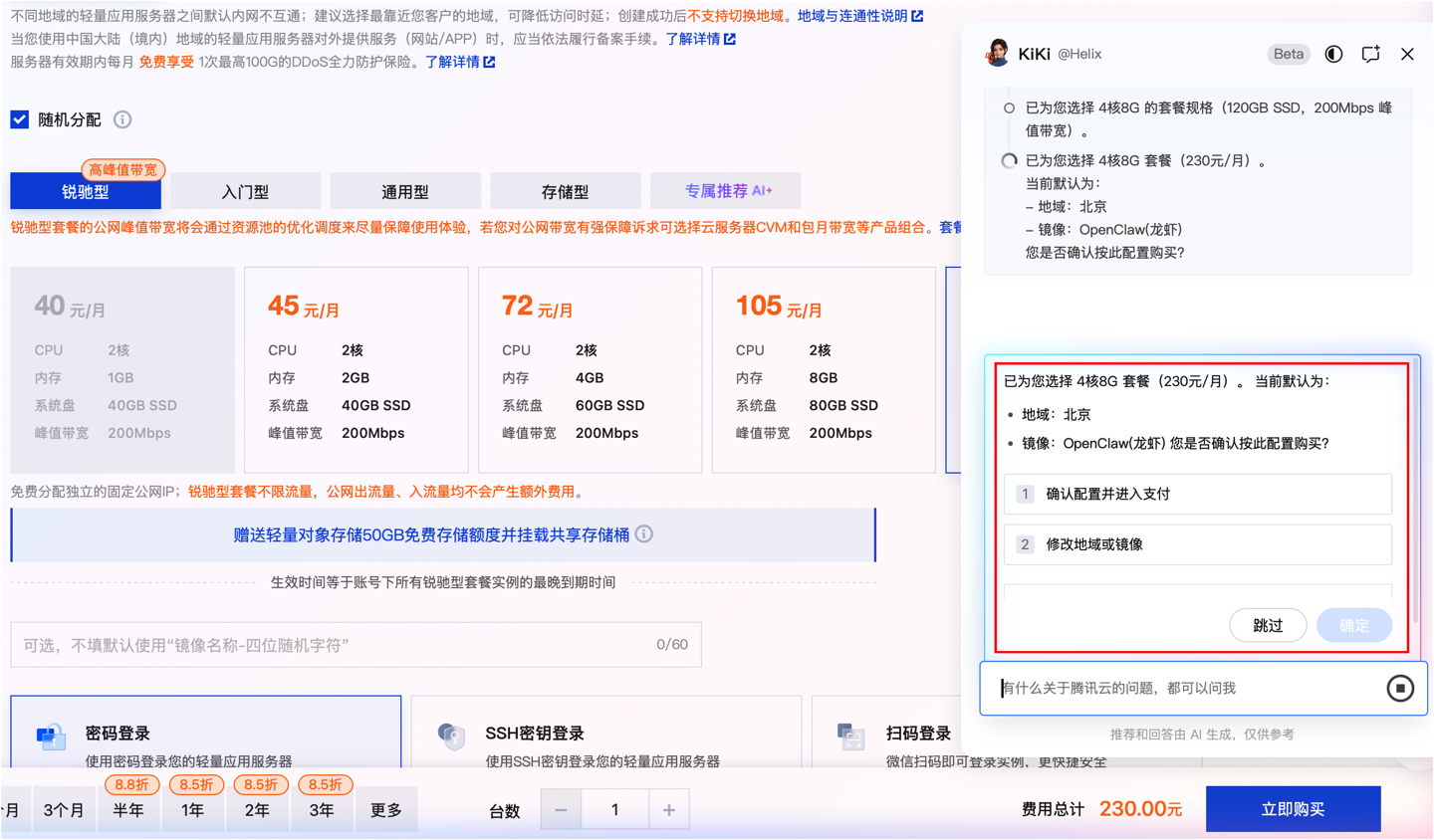Image resolution: width=1434 pixels, height=840 pixels.
Task: Toggle dark mode in the KiKi panel
Action: (x=1333, y=55)
